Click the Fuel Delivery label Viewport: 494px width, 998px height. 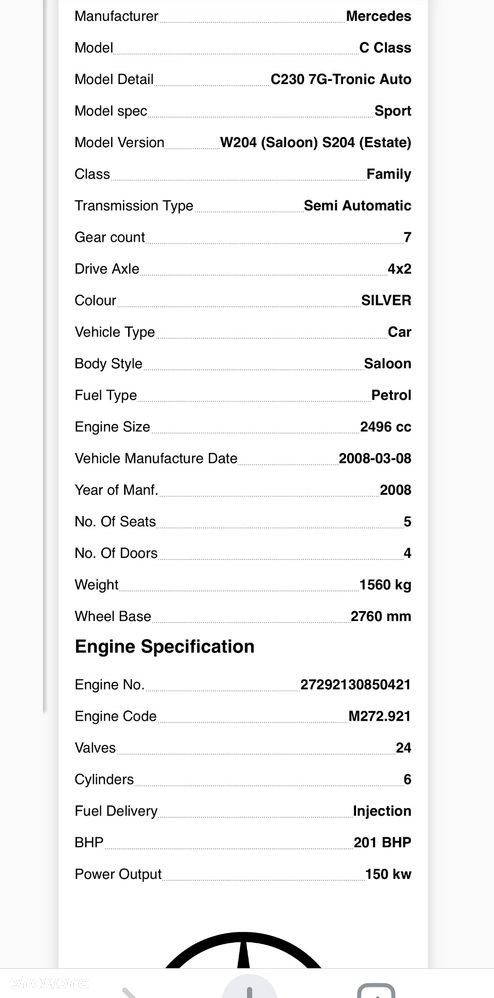(116, 811)
